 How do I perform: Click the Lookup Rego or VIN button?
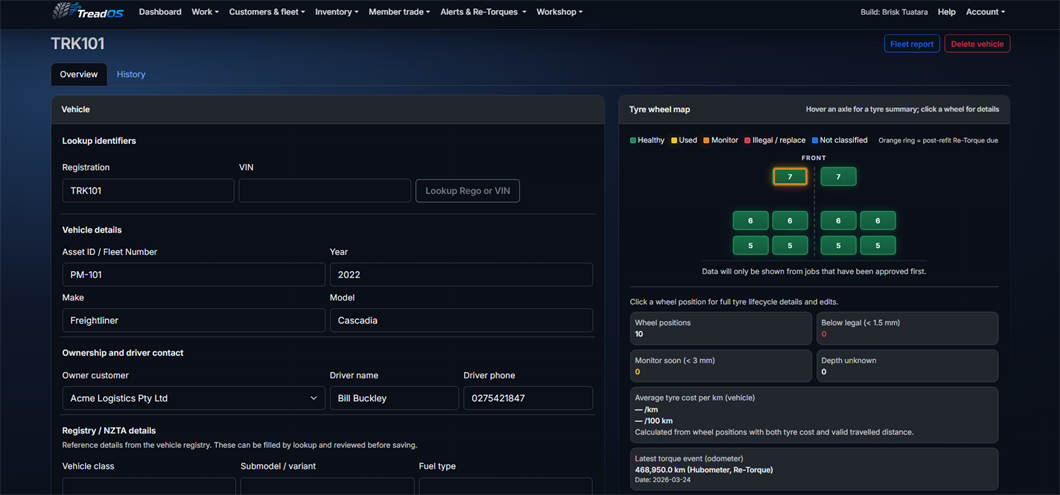pos(468,191)
